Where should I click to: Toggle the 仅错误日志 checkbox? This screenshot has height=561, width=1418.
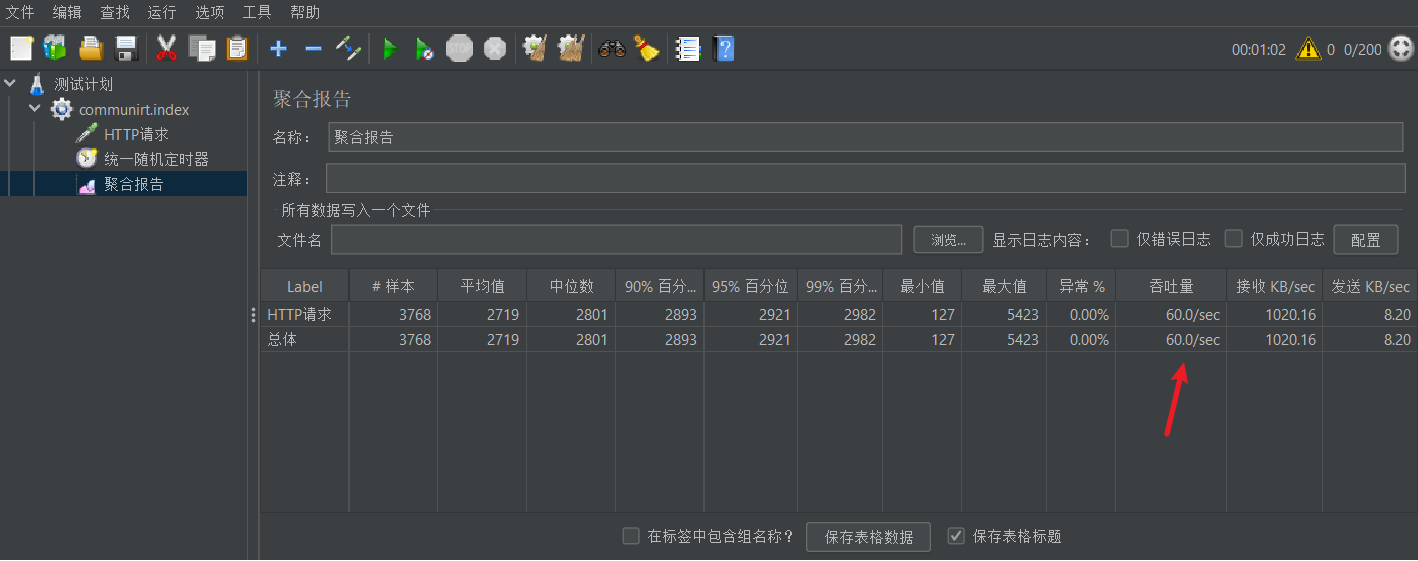1120,238
